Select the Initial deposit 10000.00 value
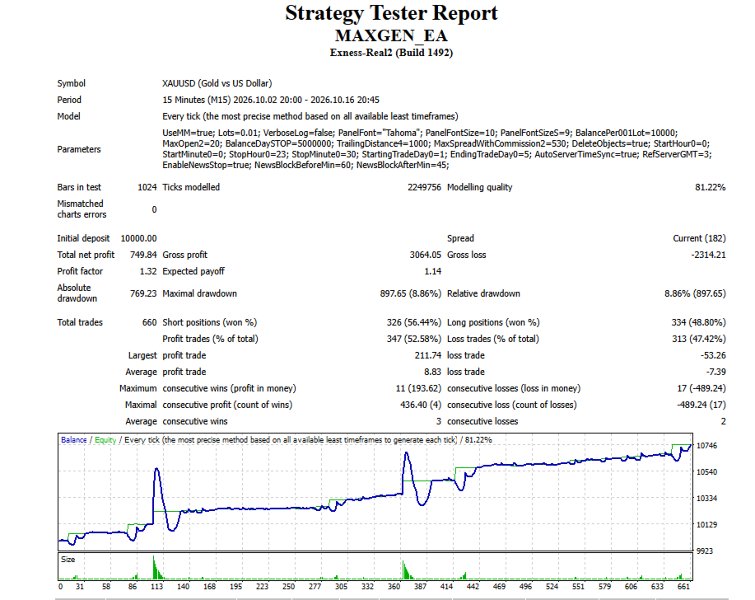Screen dimensions: 755x600 (139, 238)
